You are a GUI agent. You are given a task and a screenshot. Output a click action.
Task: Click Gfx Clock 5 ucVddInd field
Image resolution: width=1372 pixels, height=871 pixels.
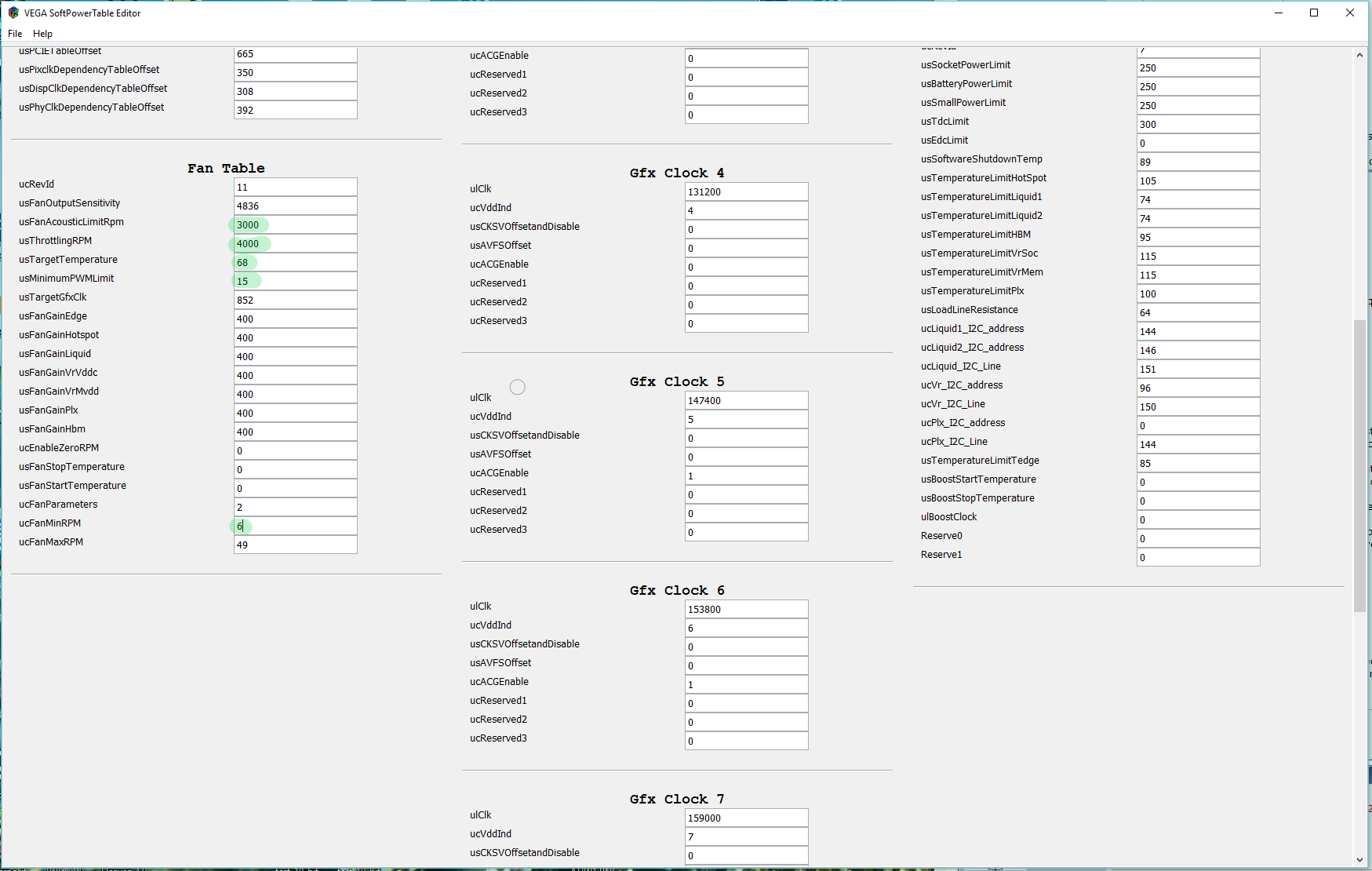[747, 419]
